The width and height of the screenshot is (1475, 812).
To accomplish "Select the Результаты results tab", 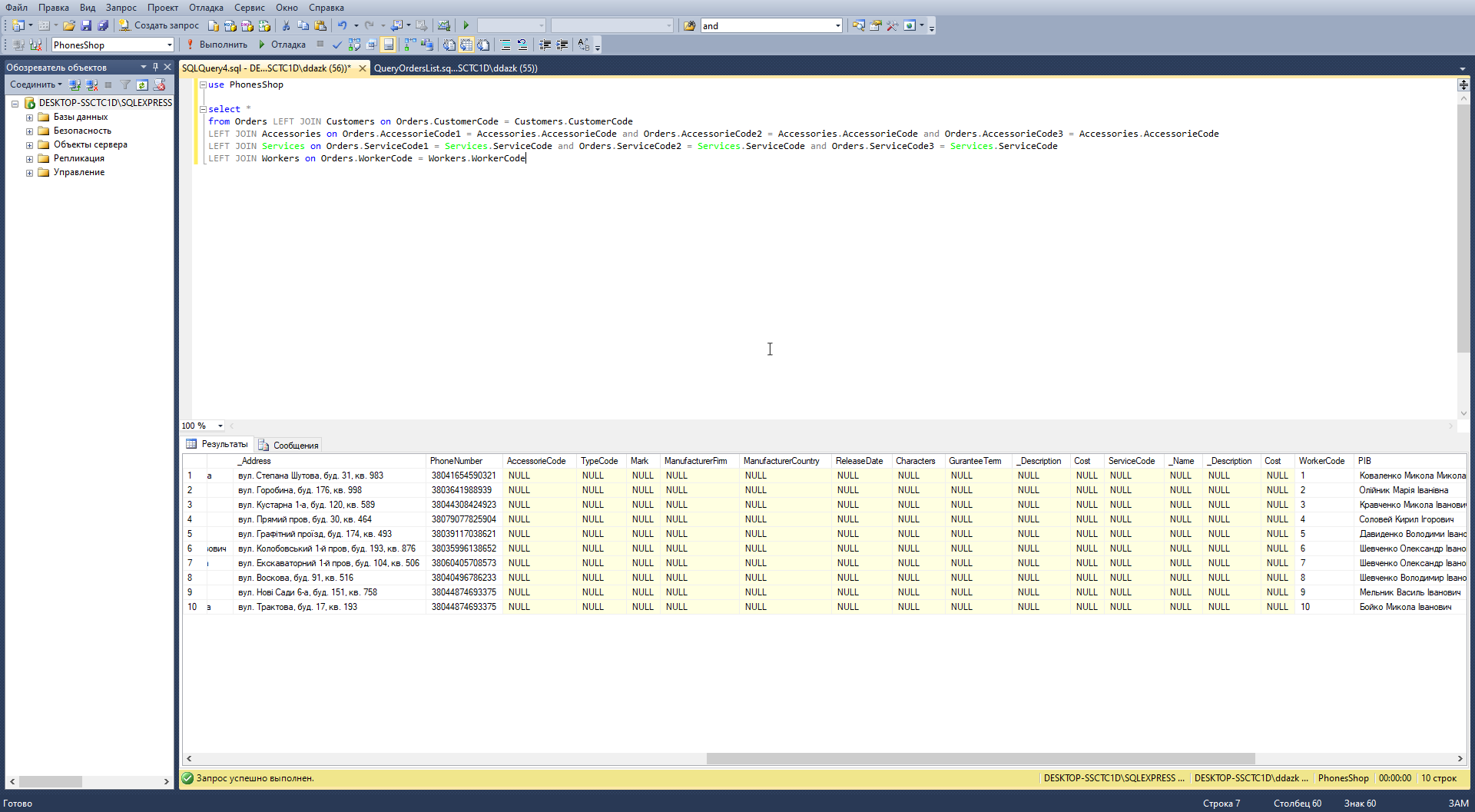I will [217, 444].
